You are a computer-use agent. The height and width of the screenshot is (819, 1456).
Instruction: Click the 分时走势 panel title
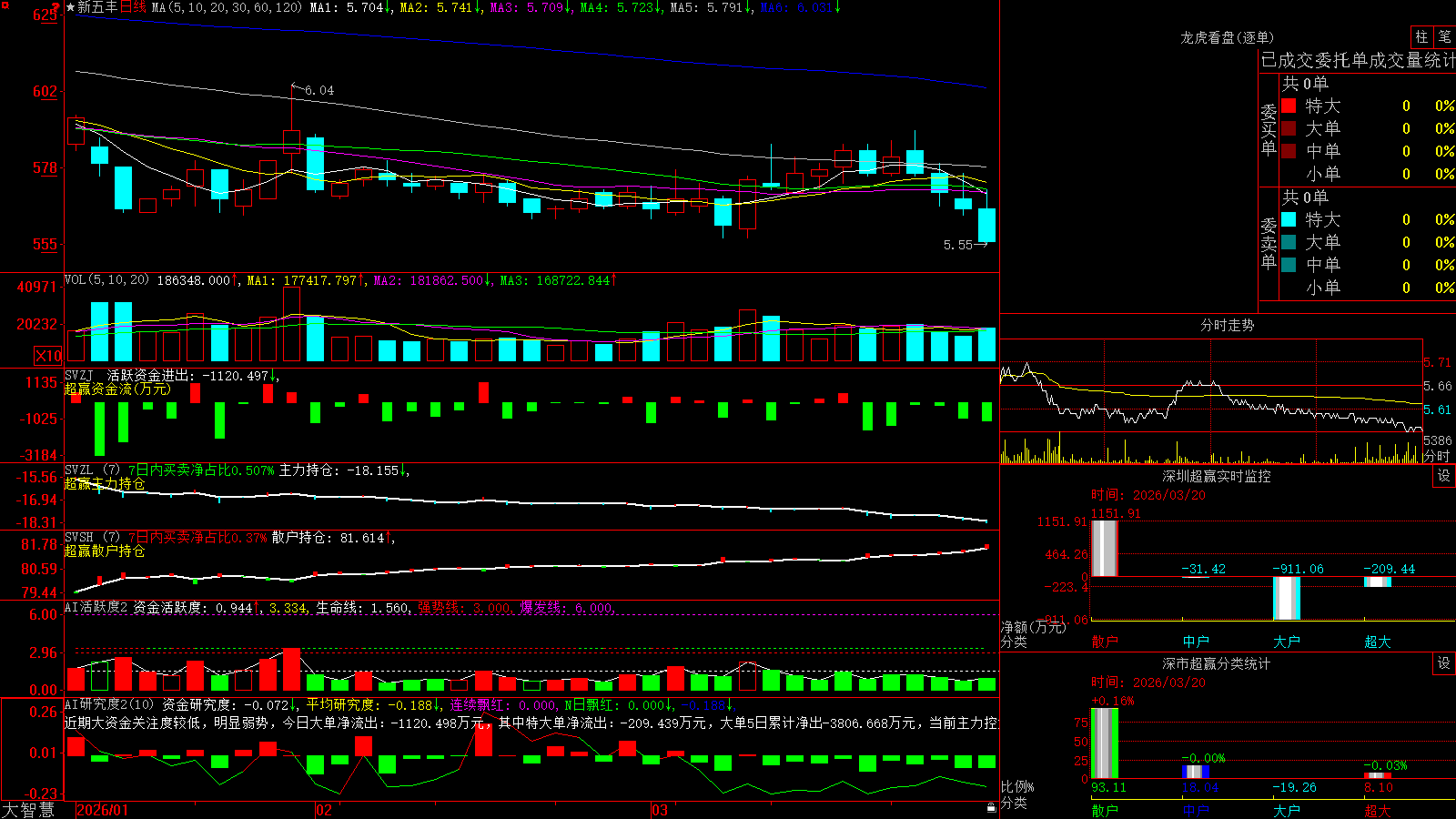pyautogui.click(x=1227, y=325)
